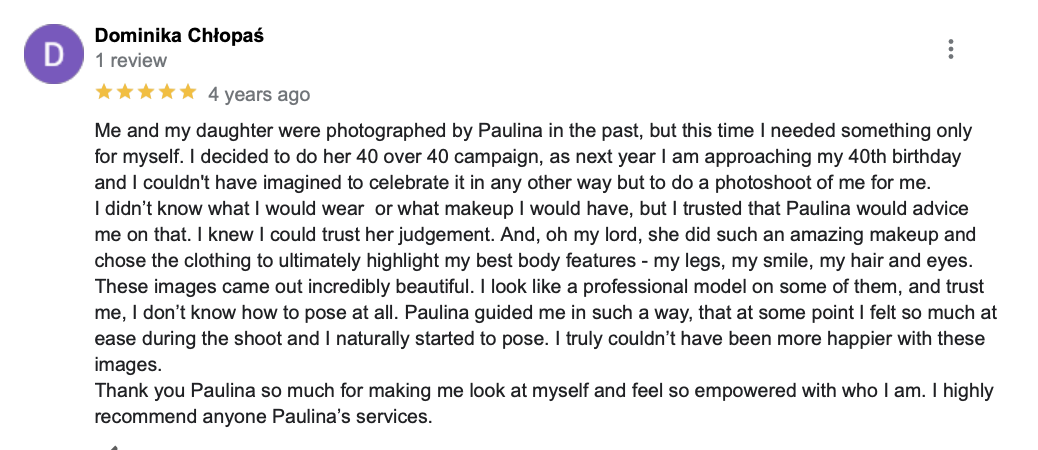Screen dimensions: 1038x450
Task: Click the second yellow rating star
Action: [x=125, y=93]
